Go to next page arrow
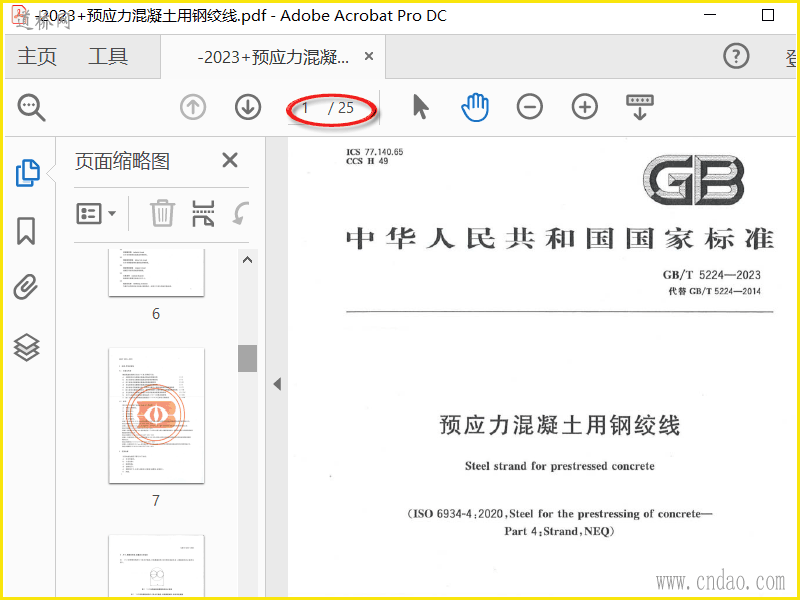The width and height of the screenshot is (800, 600). pos(248,108)
